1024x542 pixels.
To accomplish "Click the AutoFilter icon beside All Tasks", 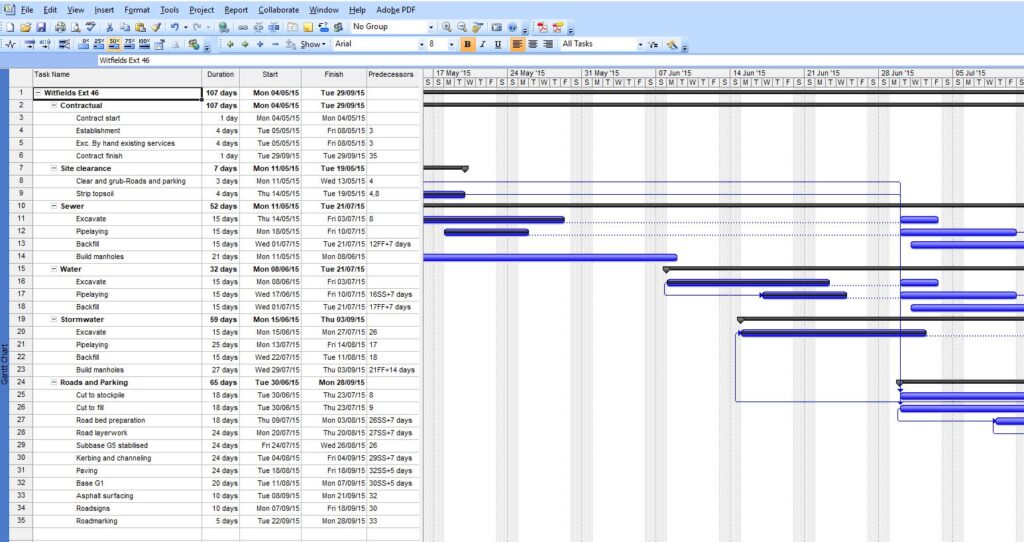I will pos(654,44).
